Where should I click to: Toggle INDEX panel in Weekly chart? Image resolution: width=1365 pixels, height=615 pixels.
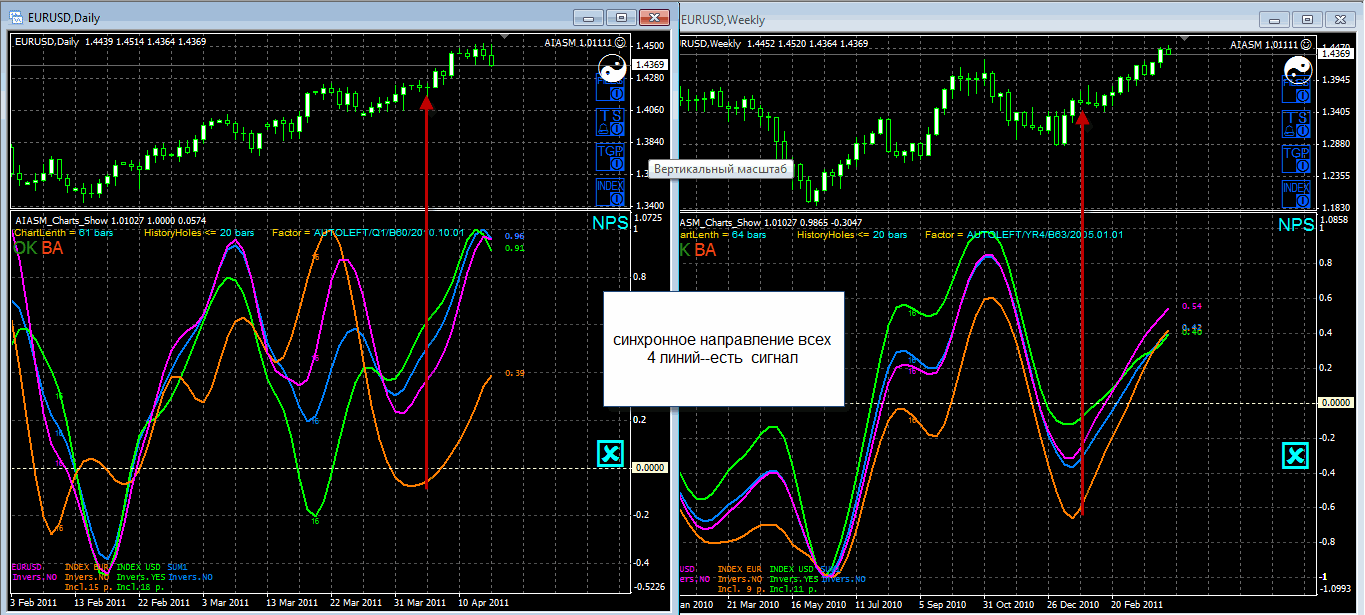click(x=1296, y=193)
